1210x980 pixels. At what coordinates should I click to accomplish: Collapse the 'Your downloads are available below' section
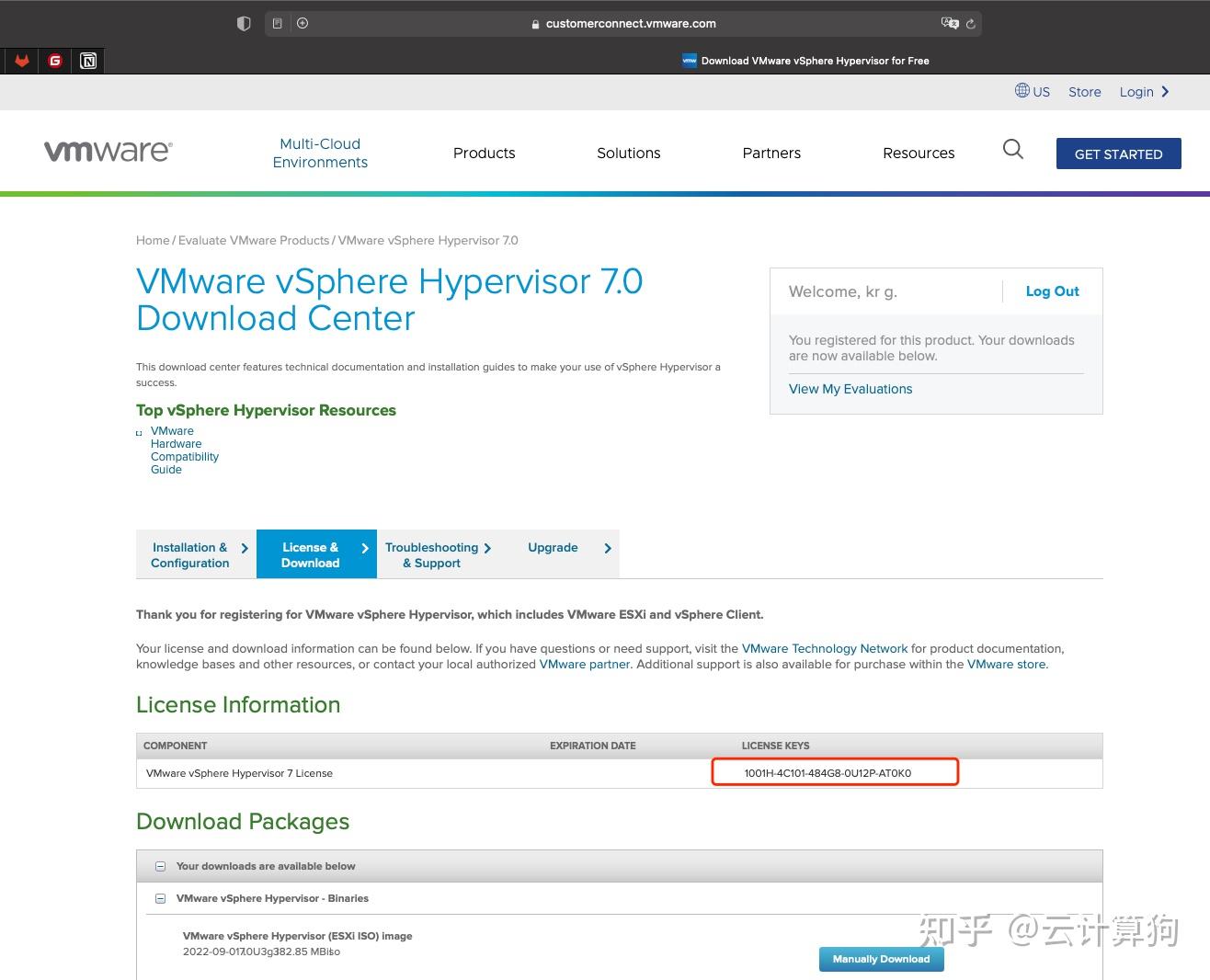click(160, 865)
